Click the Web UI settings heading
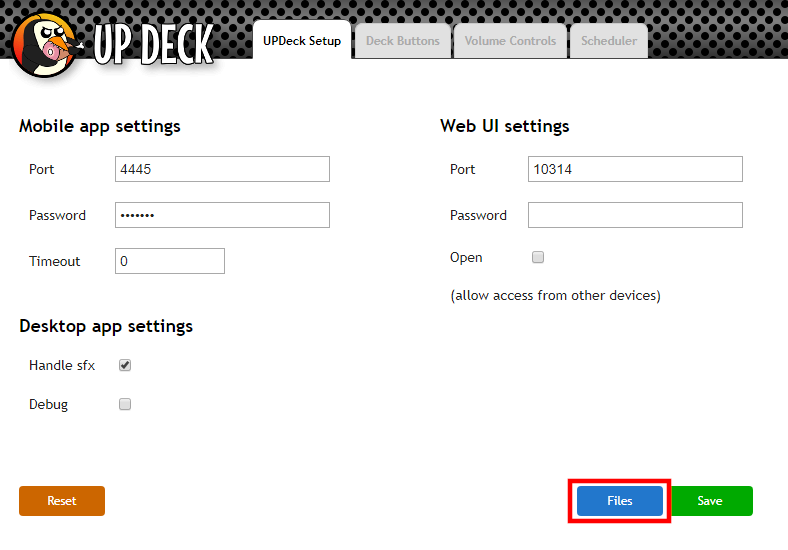This screenshot has height=550, width=788. [505, 126]
